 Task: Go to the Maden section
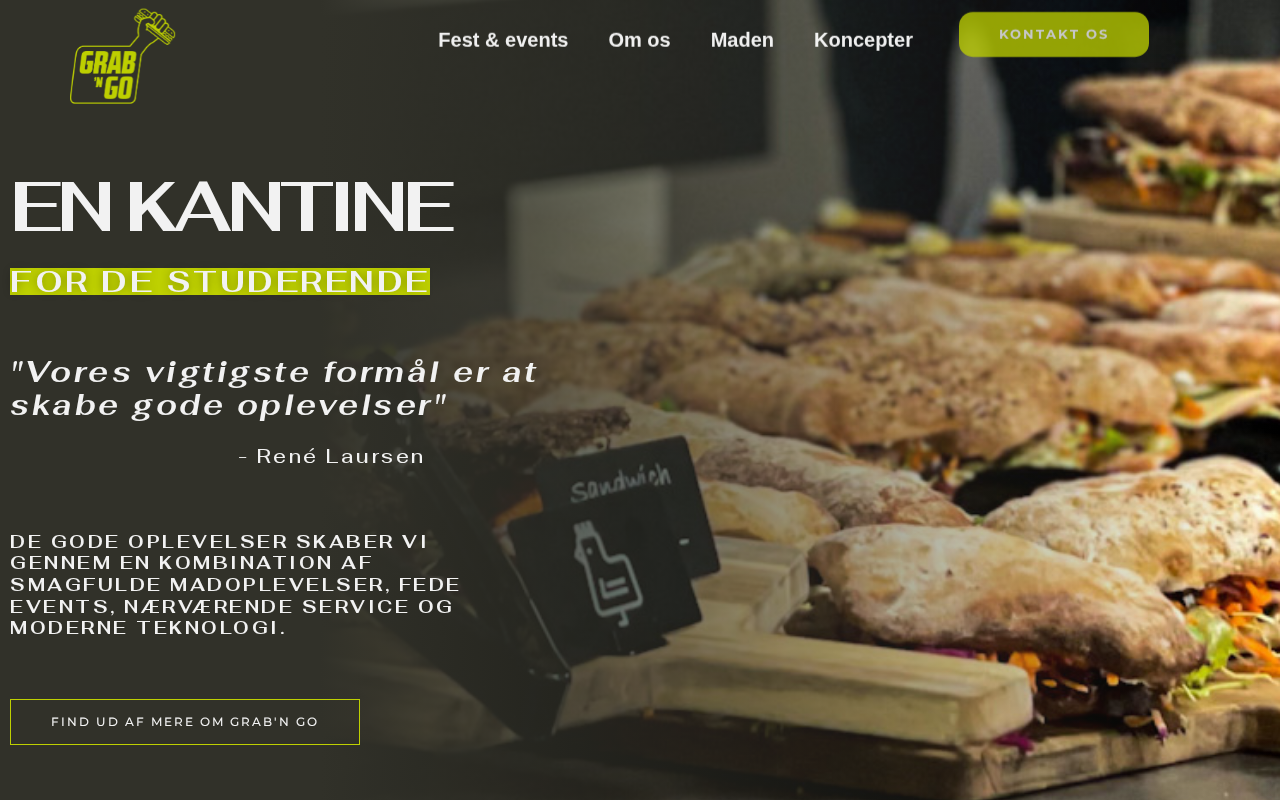742,40
